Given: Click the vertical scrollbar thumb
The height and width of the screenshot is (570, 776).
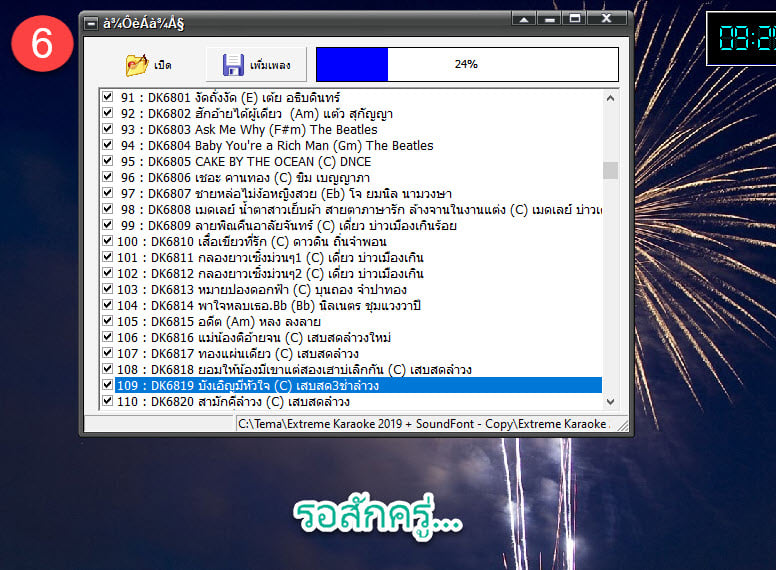Looking at the screenshot, I should (x=609, y=170).
